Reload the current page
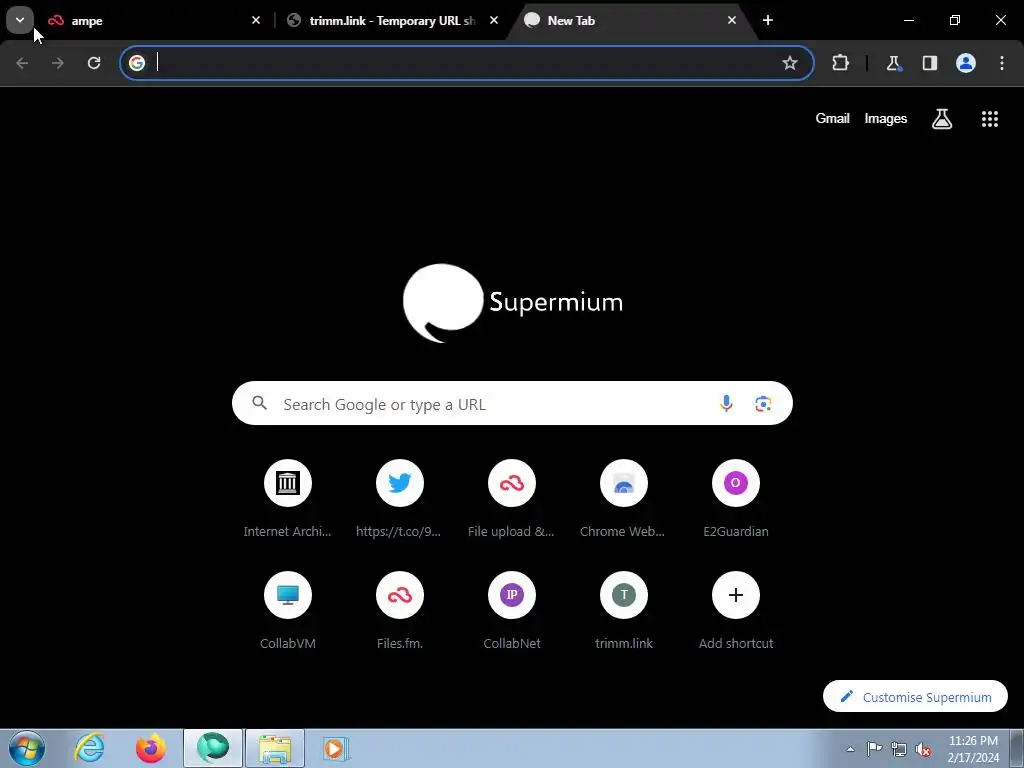Viewport: 1024px width, 768px height. tap(94, 63)
